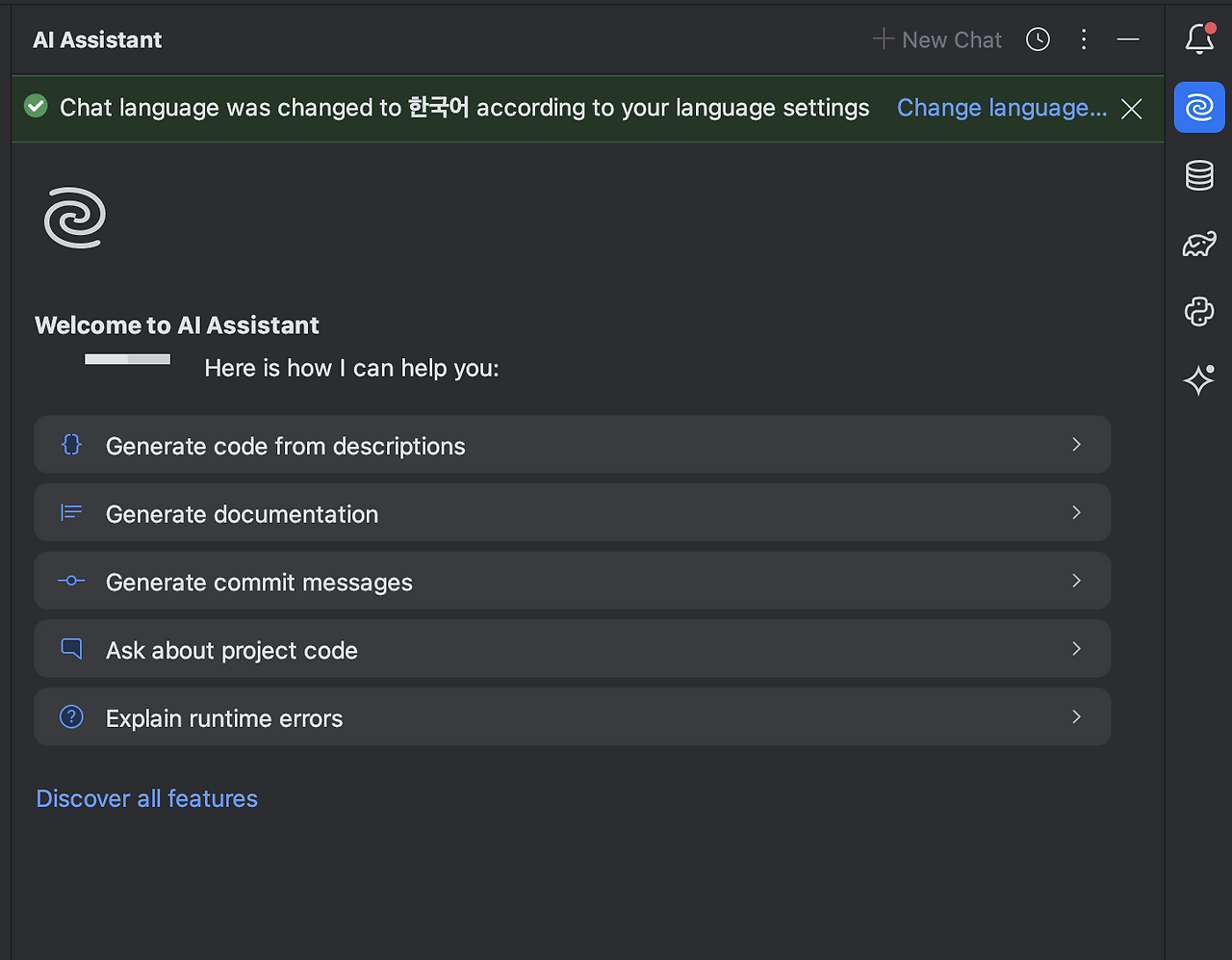This screenshot has width=1232, height=960.
Task: Start a New Chat
Action: coord(937,39)
